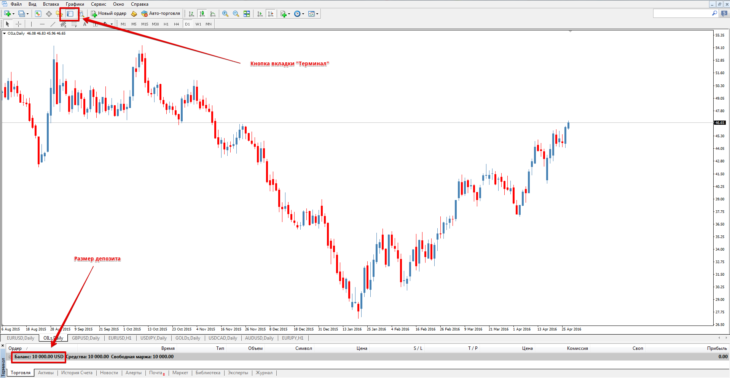730x378 pixels.
Task: Open the Маркет terminal tab
Action: click(x=180, y=373)
